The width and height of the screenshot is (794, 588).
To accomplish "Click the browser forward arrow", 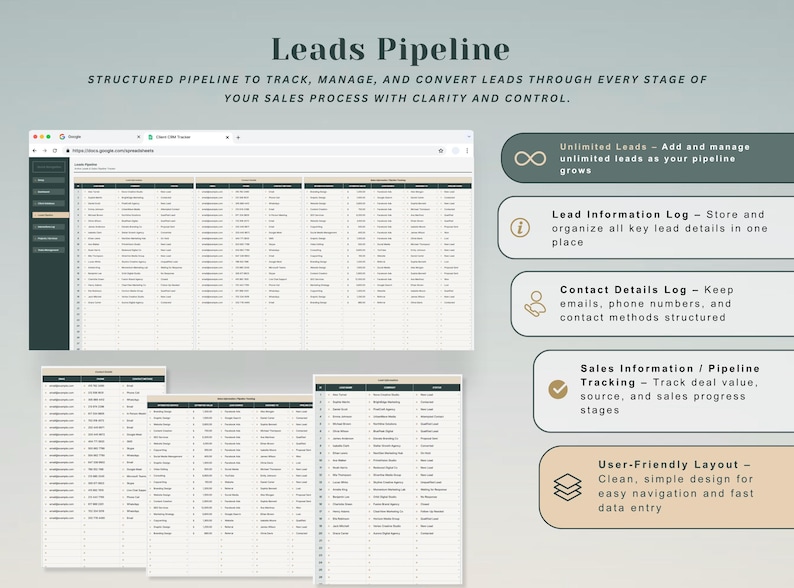I will click(45, 150).
